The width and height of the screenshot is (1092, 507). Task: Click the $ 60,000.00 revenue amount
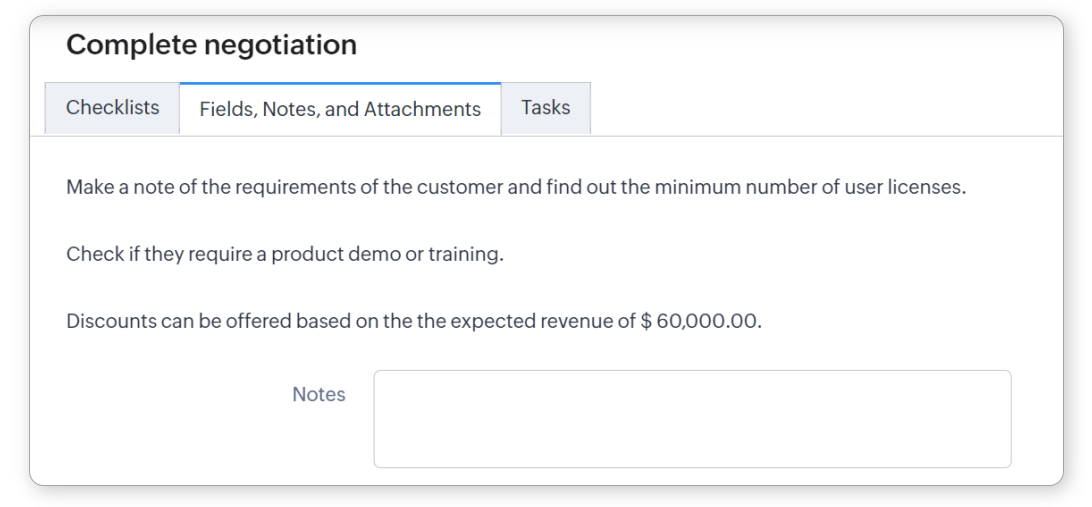pos(701,321)
